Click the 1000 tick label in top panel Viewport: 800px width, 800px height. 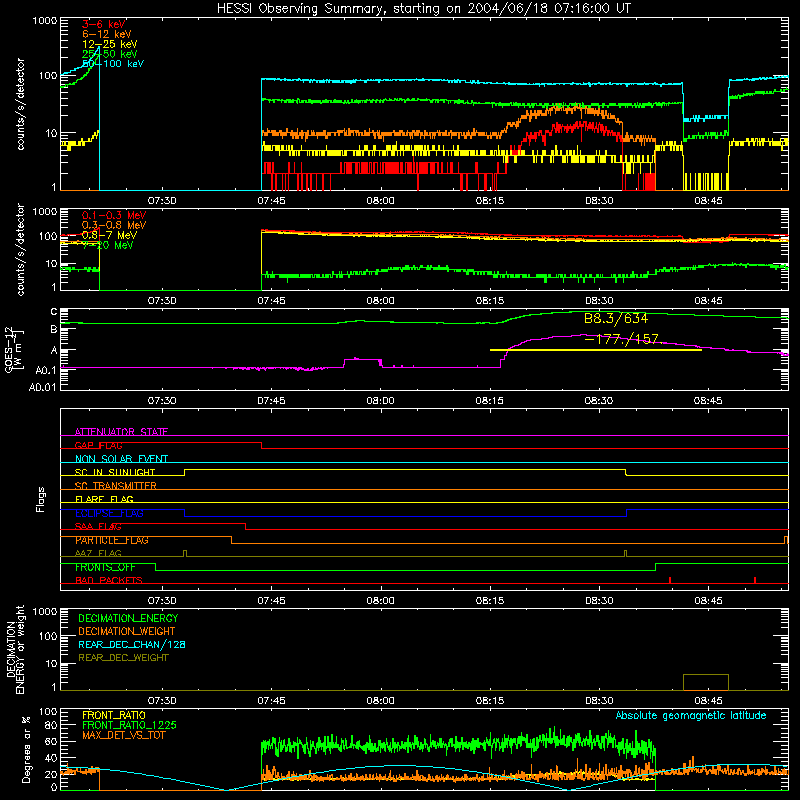coord(45,21)
